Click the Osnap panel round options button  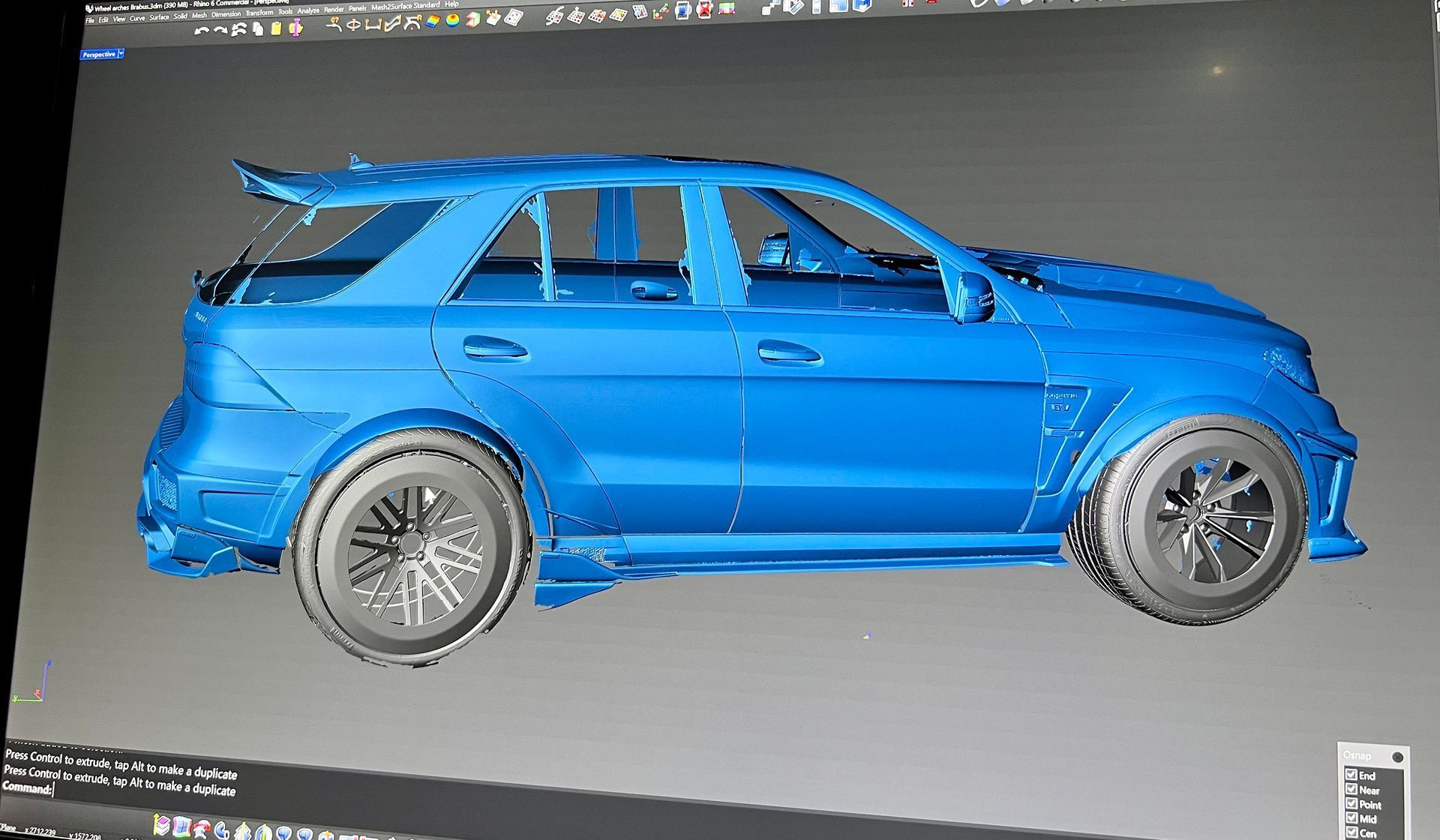(x=1397, y=757)
